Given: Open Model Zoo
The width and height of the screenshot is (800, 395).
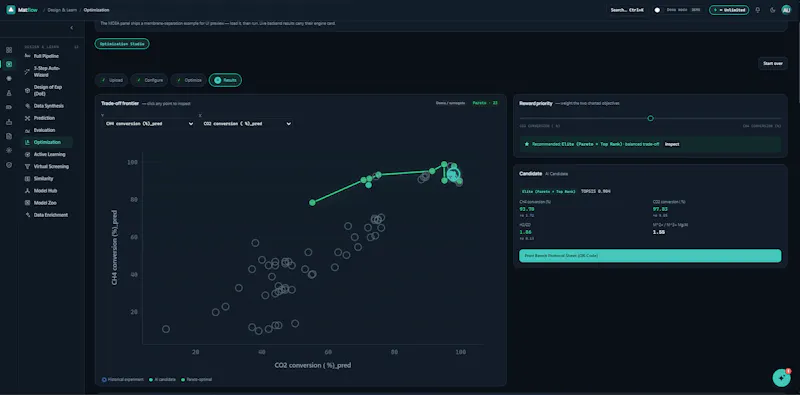Looking at the screenshot, I should (x=45, y=203).
